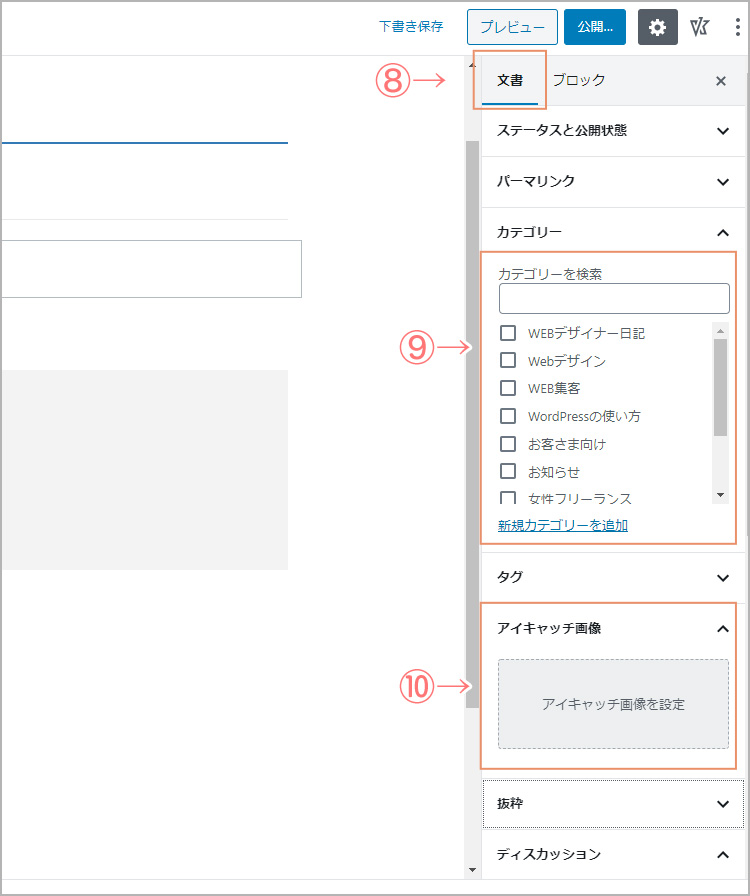Switch to the ブロック tab
This screenshot has width=750, height=896.
coord(579,81)
